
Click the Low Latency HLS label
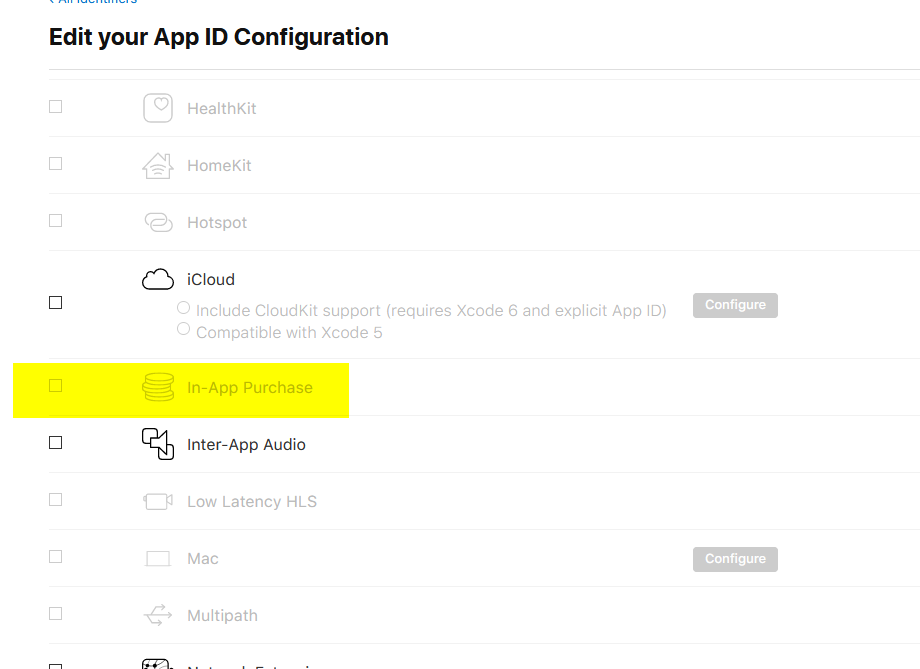[x=252, y=502]
